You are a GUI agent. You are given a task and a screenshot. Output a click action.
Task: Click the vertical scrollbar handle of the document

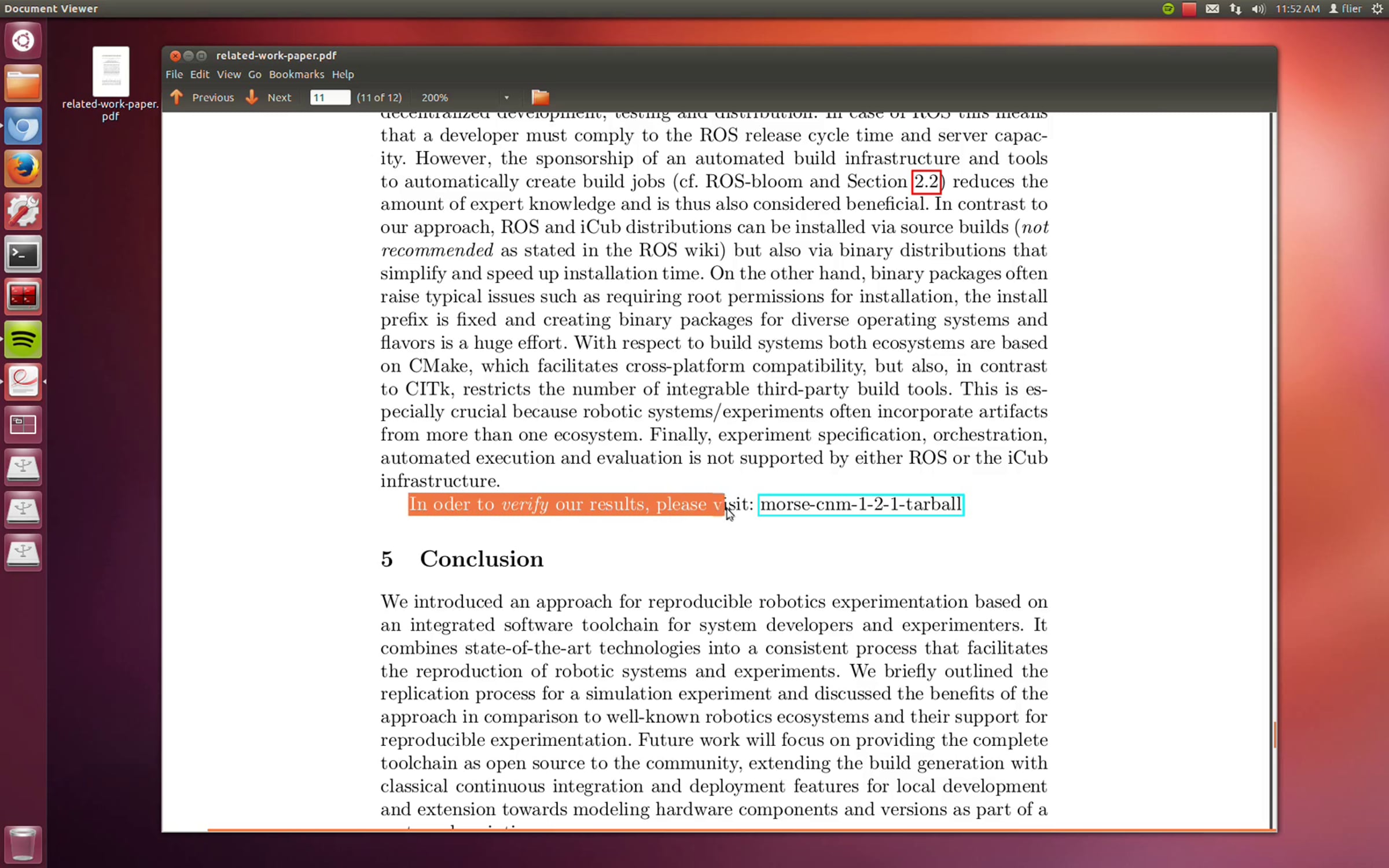point(1275,735)
